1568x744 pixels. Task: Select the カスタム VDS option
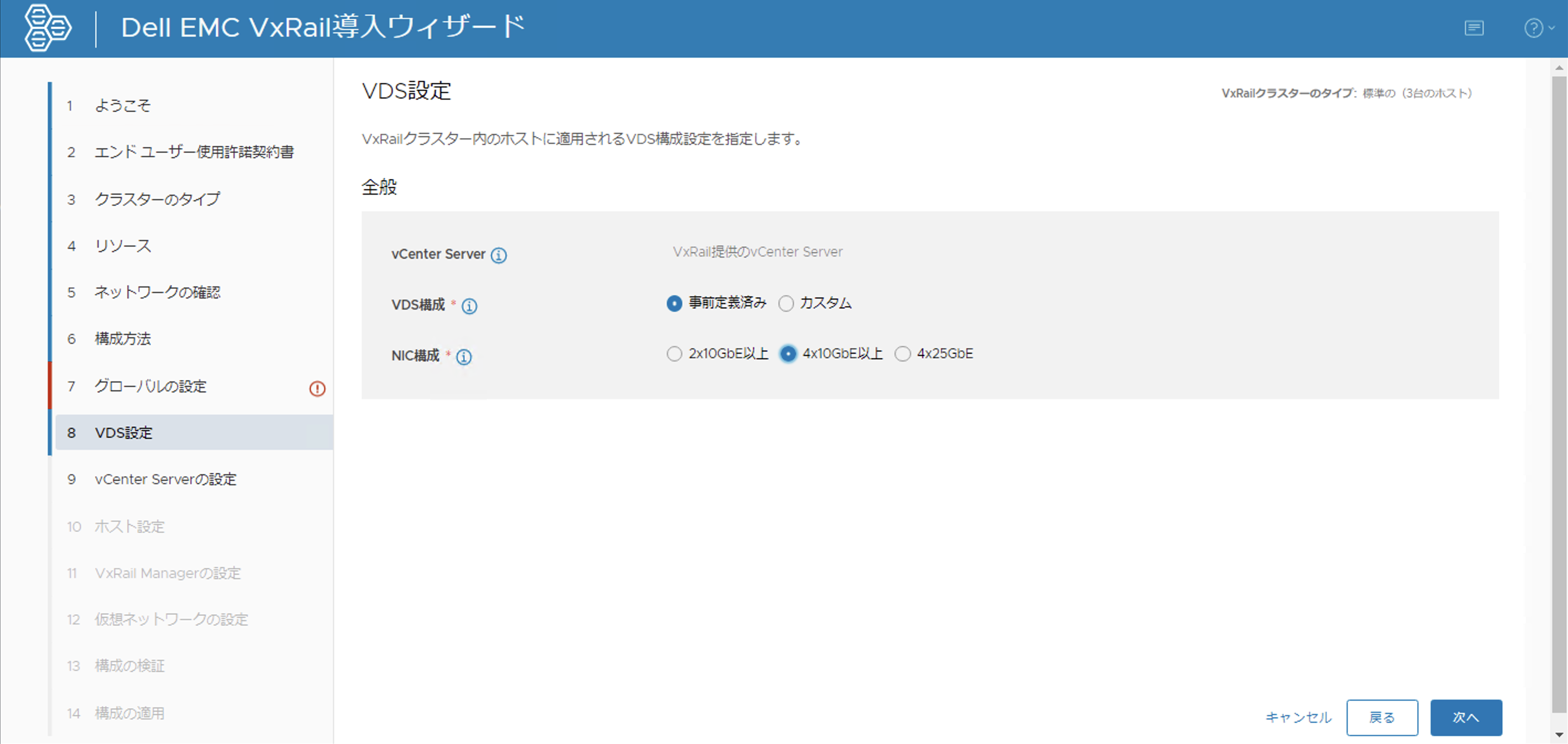[x=786, y=303]
